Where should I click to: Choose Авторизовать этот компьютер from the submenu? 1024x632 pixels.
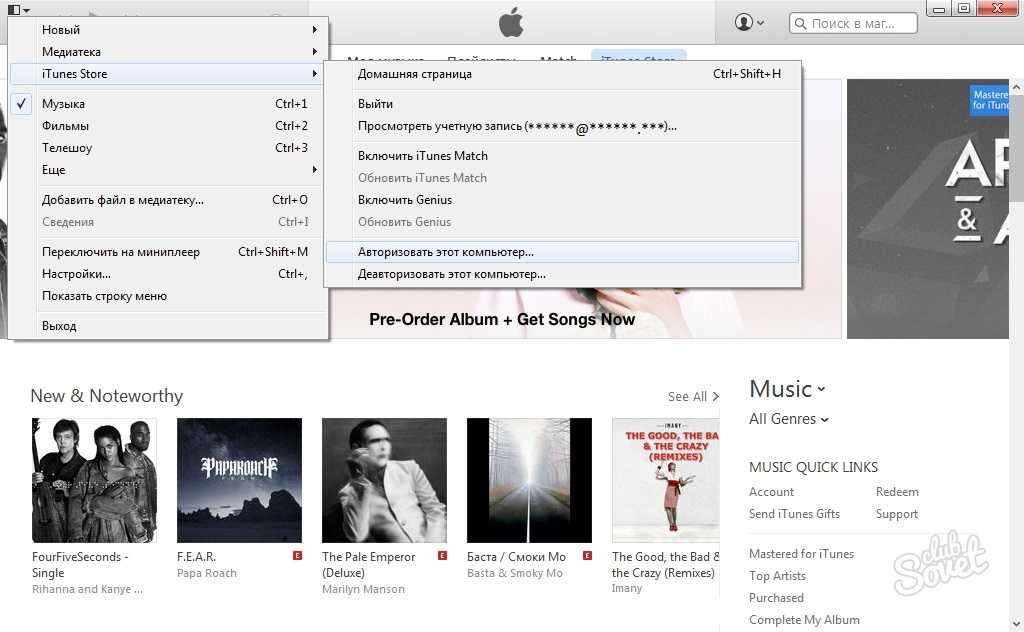click(x=446, y=252)
